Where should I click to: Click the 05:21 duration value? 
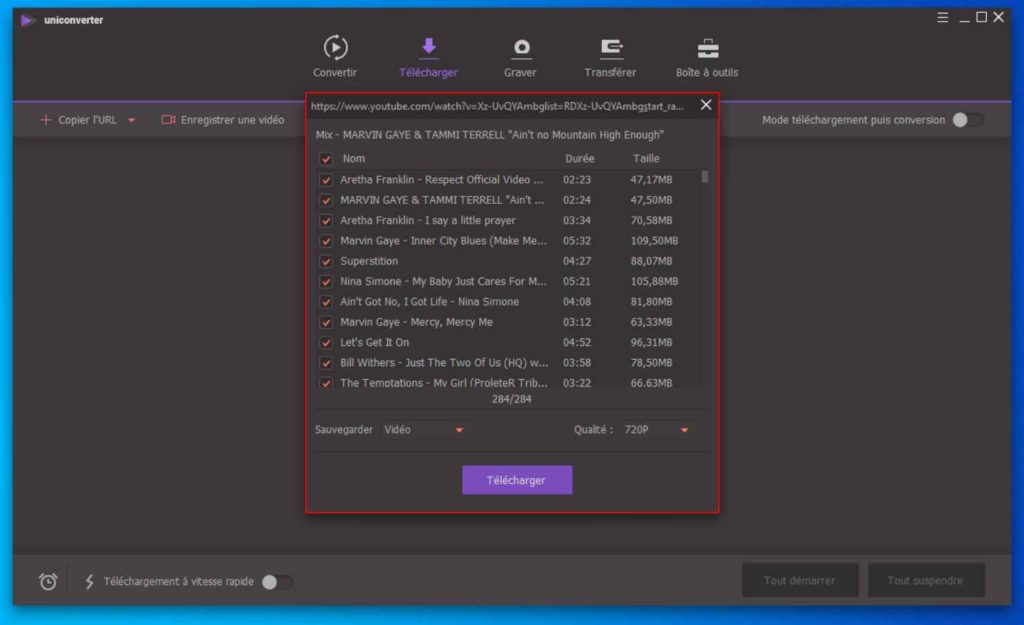577,281
